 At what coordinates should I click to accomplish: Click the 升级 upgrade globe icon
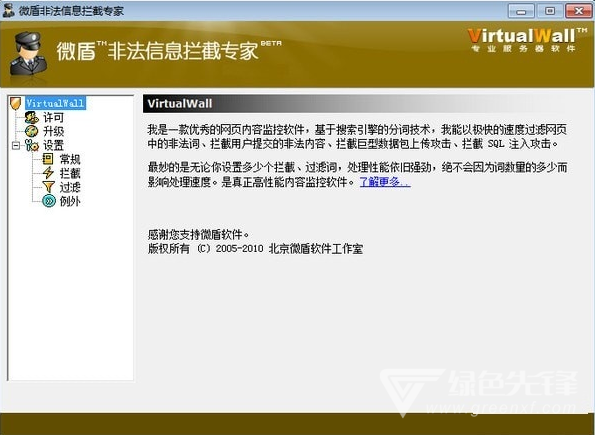[31, 131]
